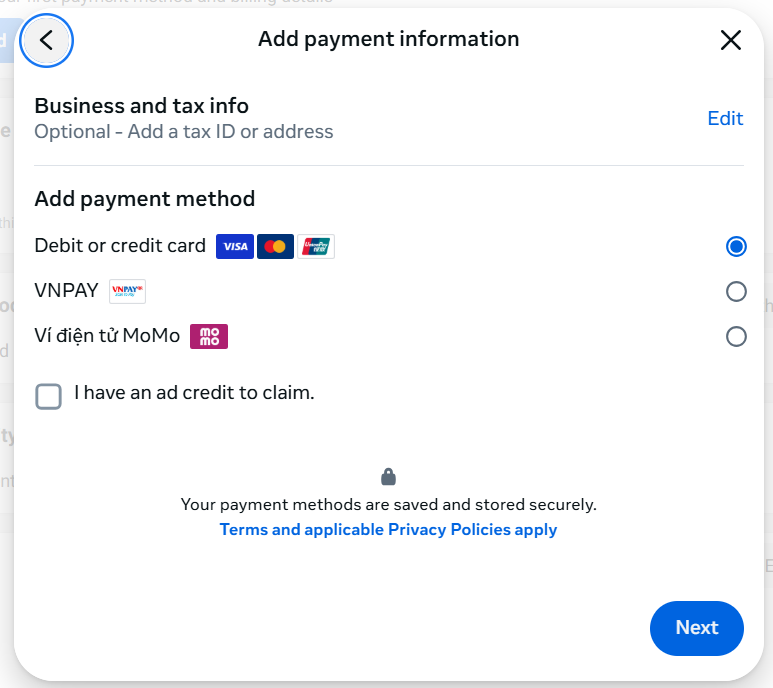Check the ad credit to claim checkbox
The width and height of the screenshot is (773, 688).
(48, 396)
